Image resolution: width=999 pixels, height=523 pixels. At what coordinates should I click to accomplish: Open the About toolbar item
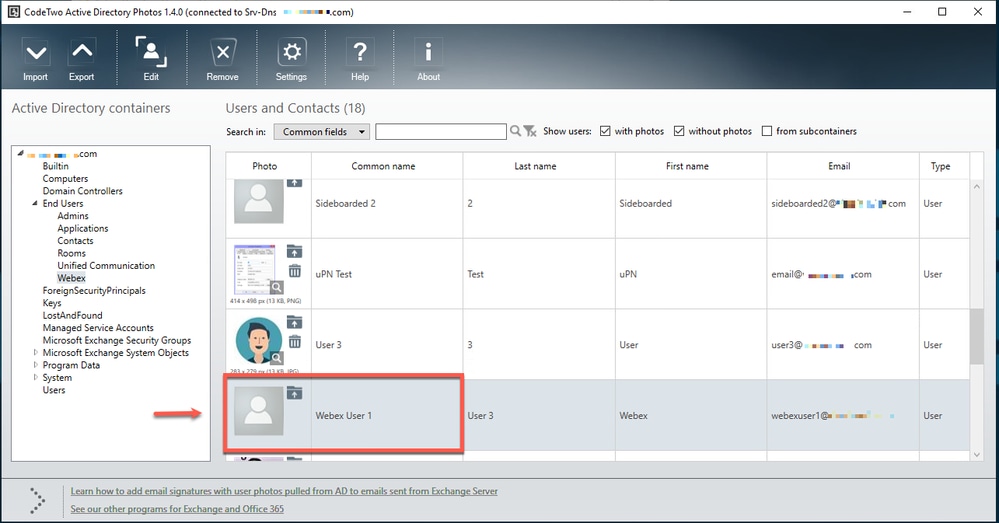click(428, 60)
